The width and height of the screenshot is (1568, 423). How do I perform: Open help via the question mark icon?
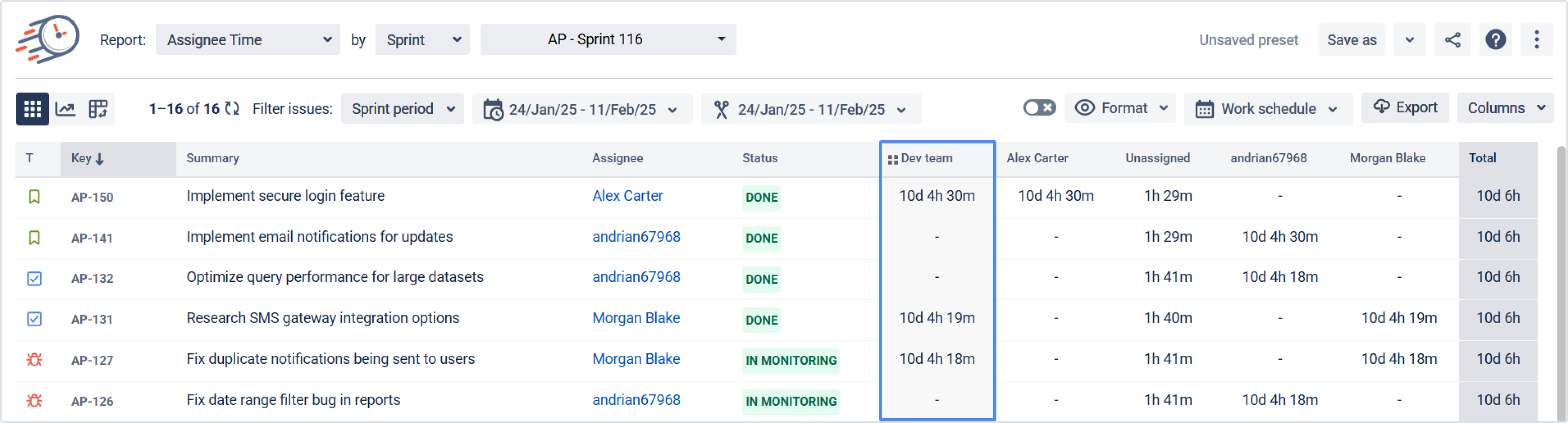click(x=1495, y=40)
